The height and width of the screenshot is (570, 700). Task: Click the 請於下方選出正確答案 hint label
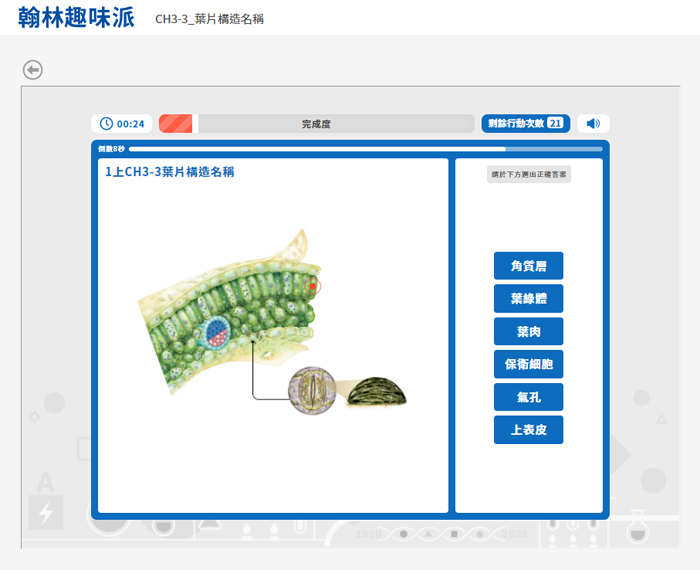(x=529, y=174)
